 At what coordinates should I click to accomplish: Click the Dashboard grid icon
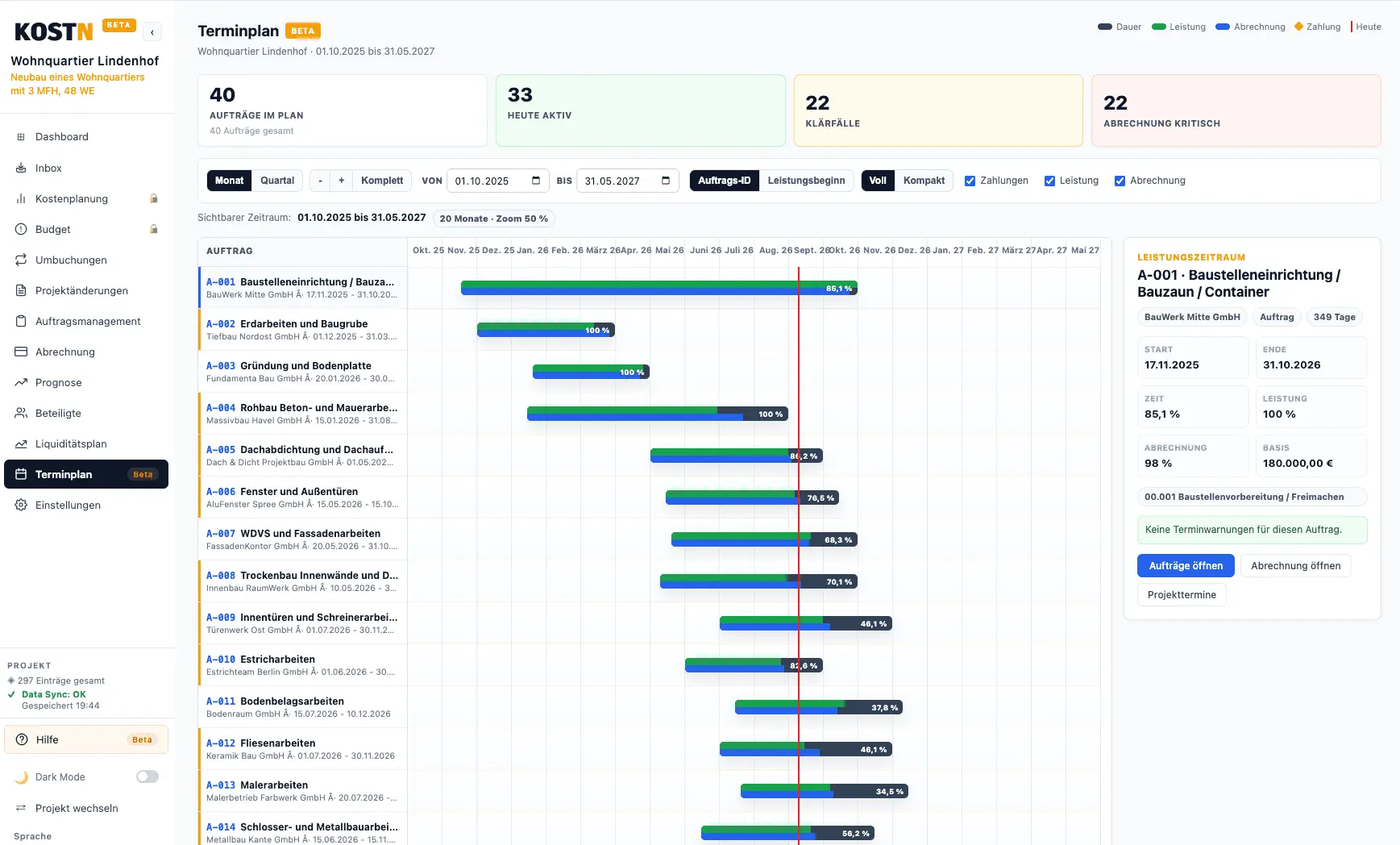click(x=21, y=137)
